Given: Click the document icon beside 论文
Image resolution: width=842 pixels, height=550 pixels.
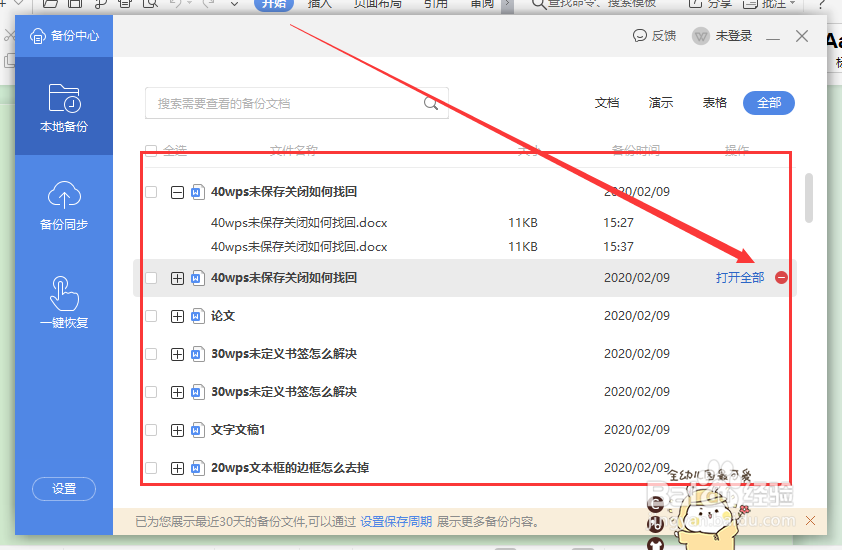Looking at the screenshot, I should (x=198, y=316).
